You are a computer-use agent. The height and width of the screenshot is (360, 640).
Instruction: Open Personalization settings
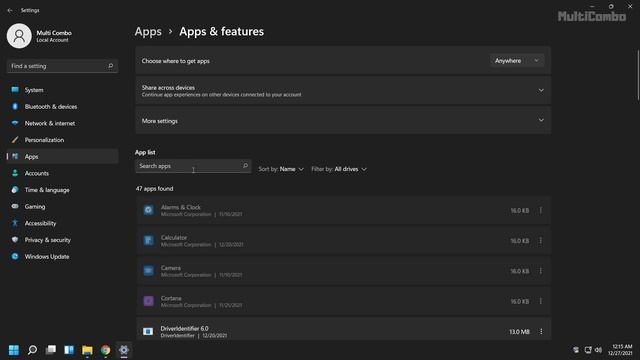point(62,140)
